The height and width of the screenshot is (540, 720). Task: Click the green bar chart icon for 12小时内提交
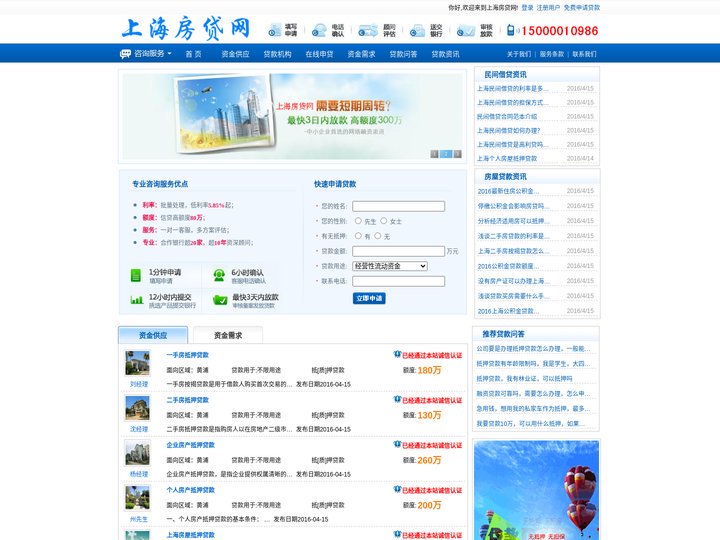point(136,300)
